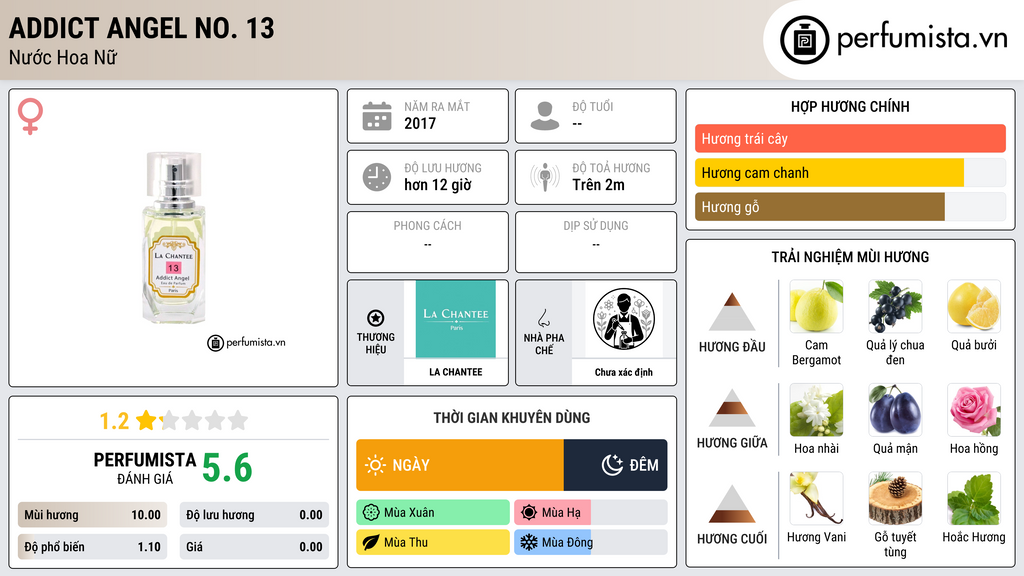Viewport: 1024px width, 576px height.
Task: Click the DỊP SỬ DỤNG occasion box
Action: coord(596,242)
